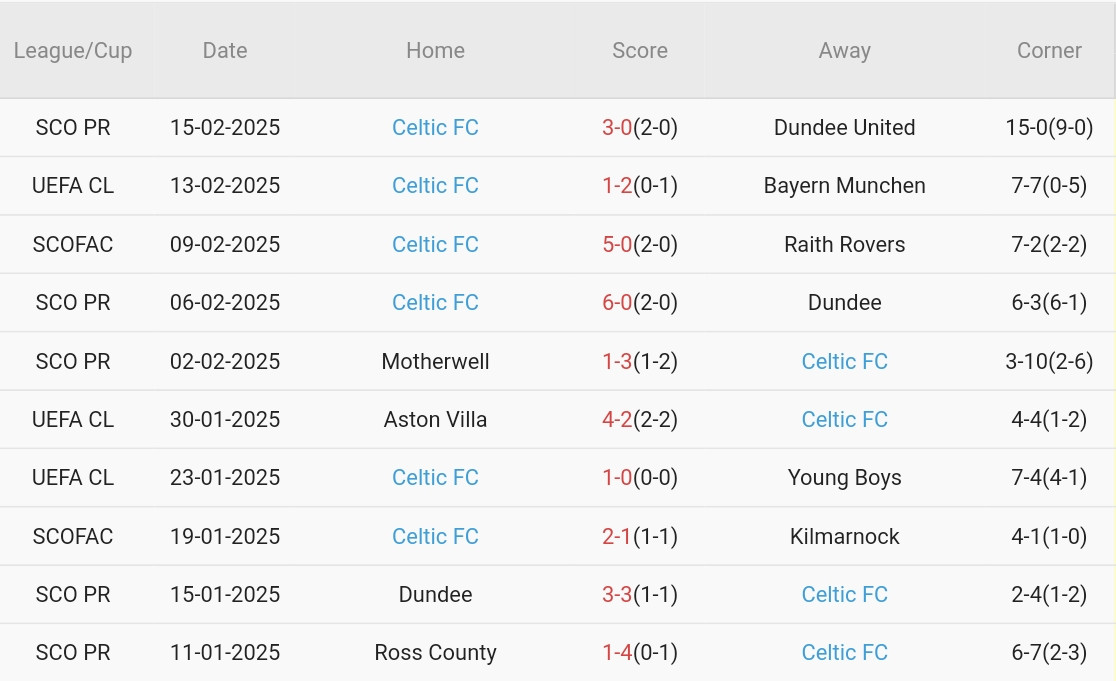Screen dimensions: 1116x681
Task: Select the Away column header
Action: [x=844, y=51]
